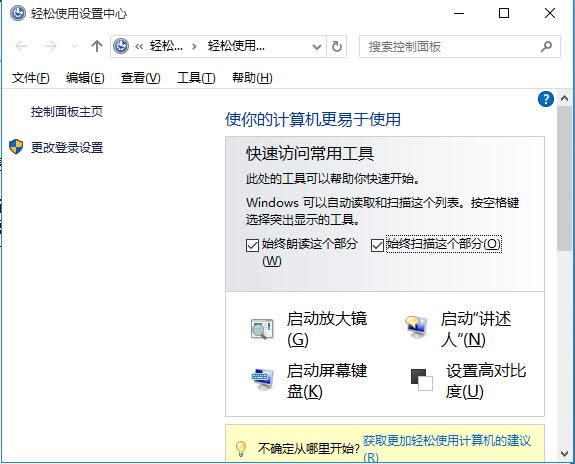Open the 帮助(H) menu

pos(252,78)
